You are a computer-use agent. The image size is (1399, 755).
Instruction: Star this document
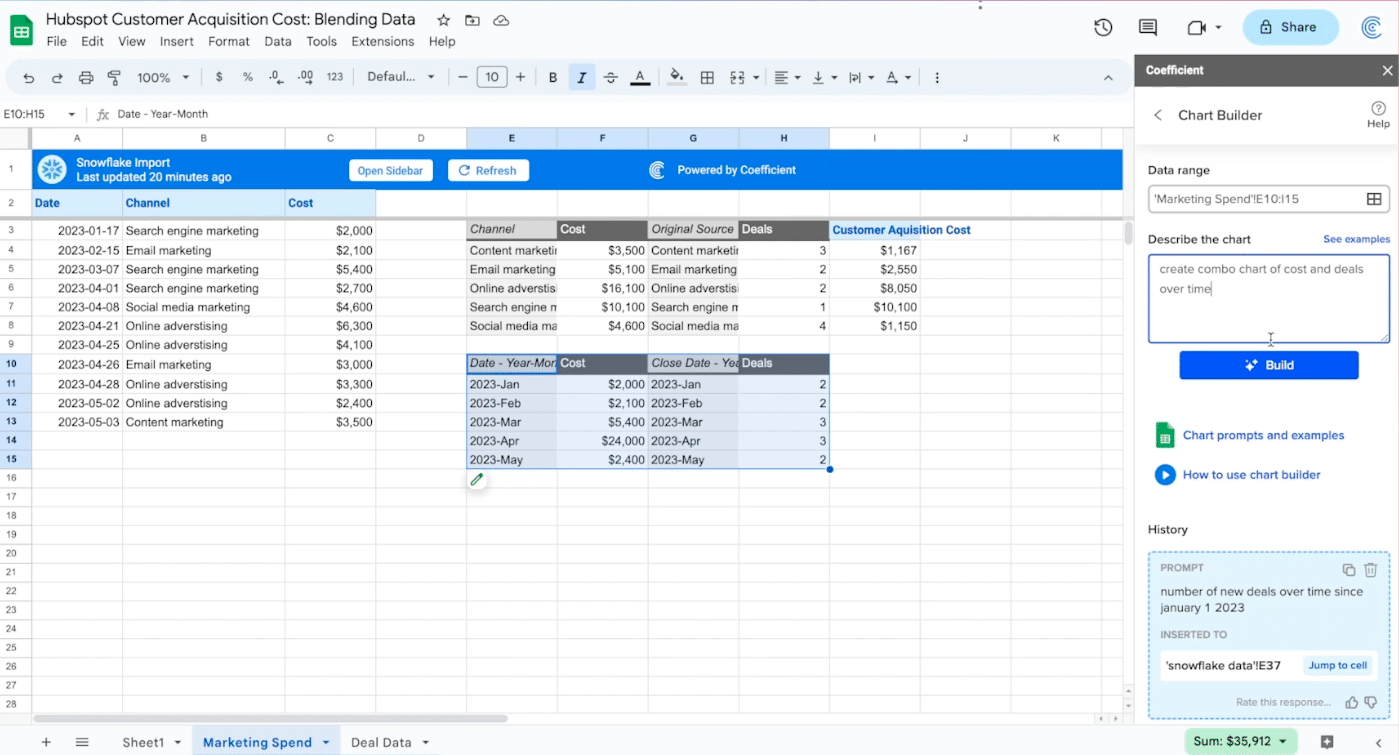click(443, 20)
